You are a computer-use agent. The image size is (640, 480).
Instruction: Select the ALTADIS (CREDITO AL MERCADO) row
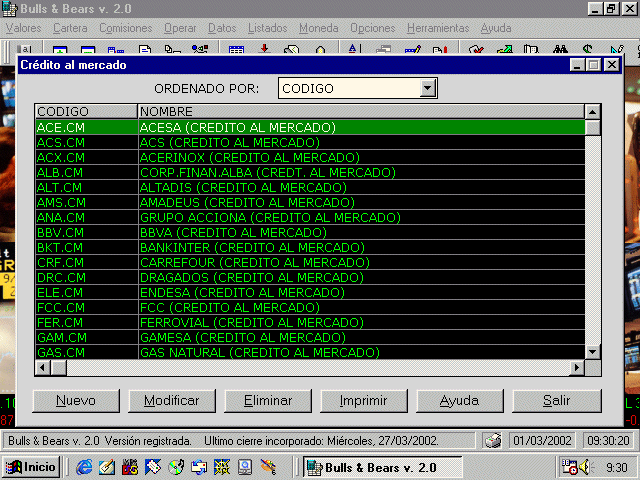[310, 188]
